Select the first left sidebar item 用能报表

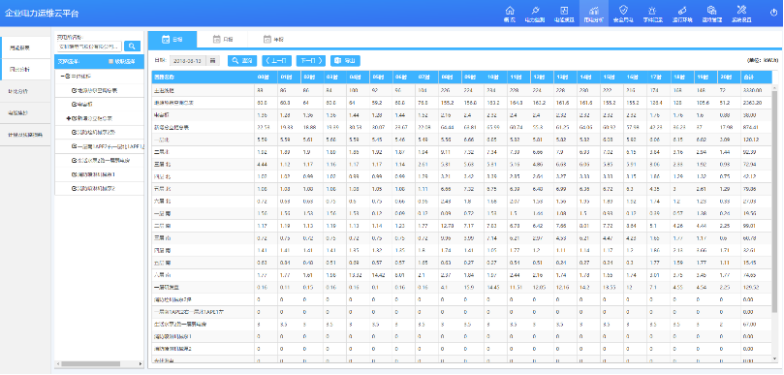coord(26,48)
